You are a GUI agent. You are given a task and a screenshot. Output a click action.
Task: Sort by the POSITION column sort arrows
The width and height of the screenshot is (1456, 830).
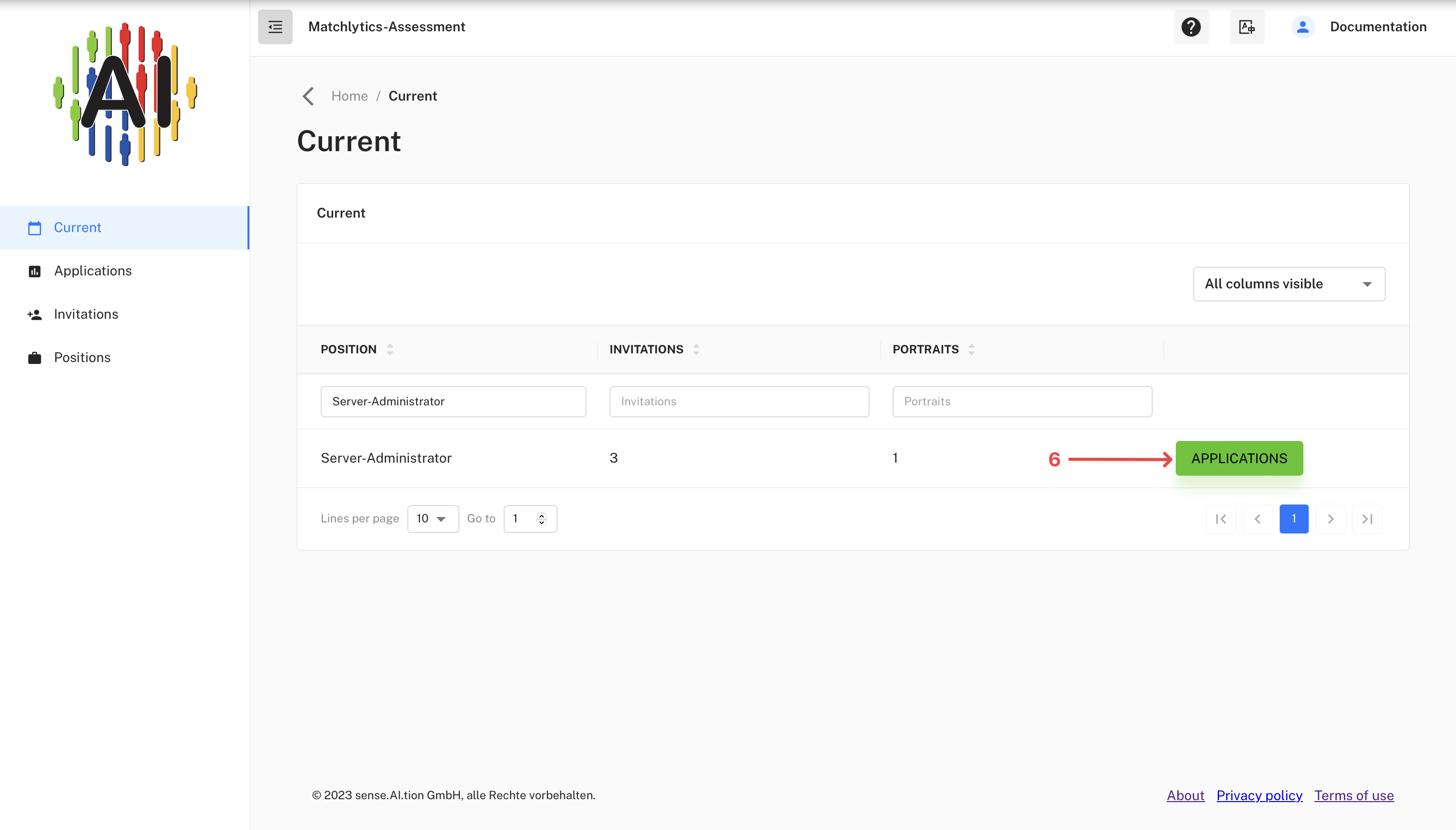[x=390, y=350]
